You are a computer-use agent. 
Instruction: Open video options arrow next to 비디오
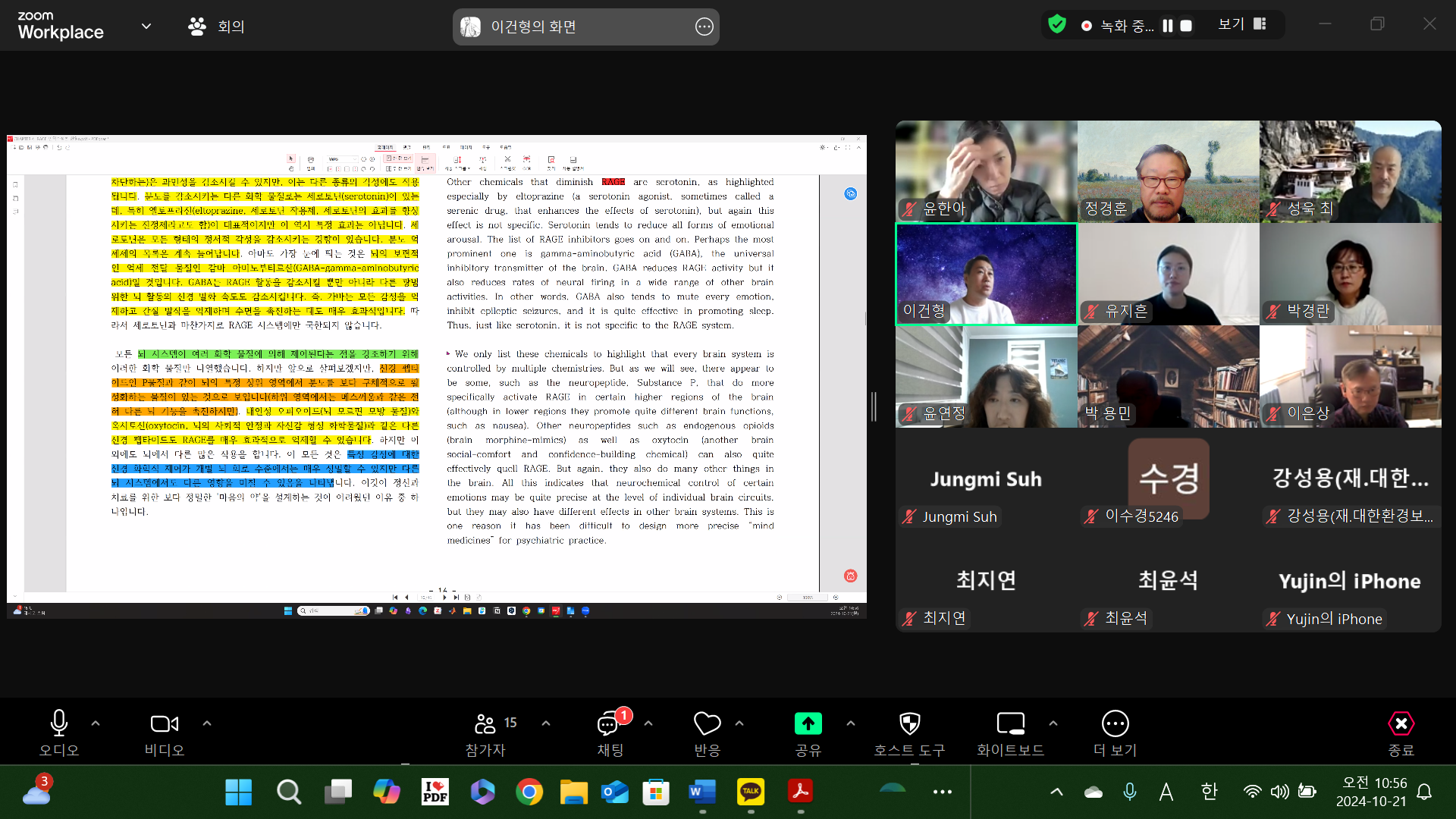pos(207,723)
